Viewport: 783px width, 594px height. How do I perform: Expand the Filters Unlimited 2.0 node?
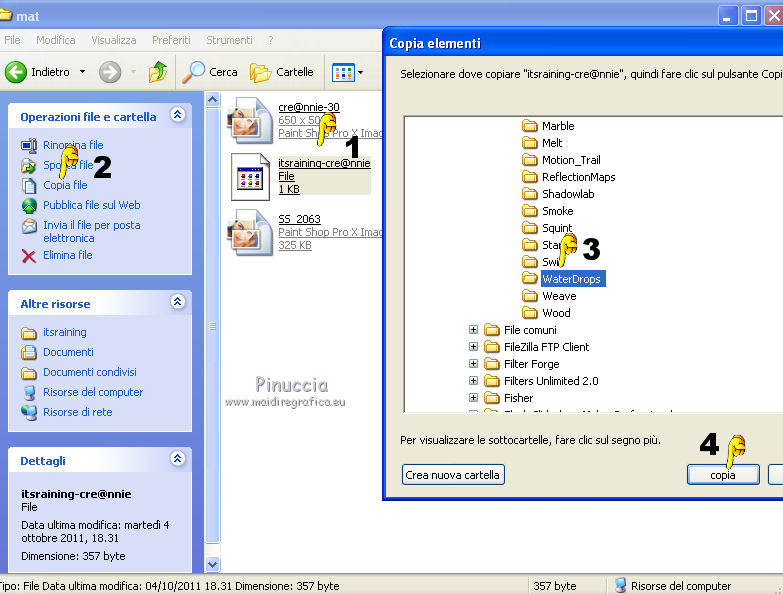point(473,380)
